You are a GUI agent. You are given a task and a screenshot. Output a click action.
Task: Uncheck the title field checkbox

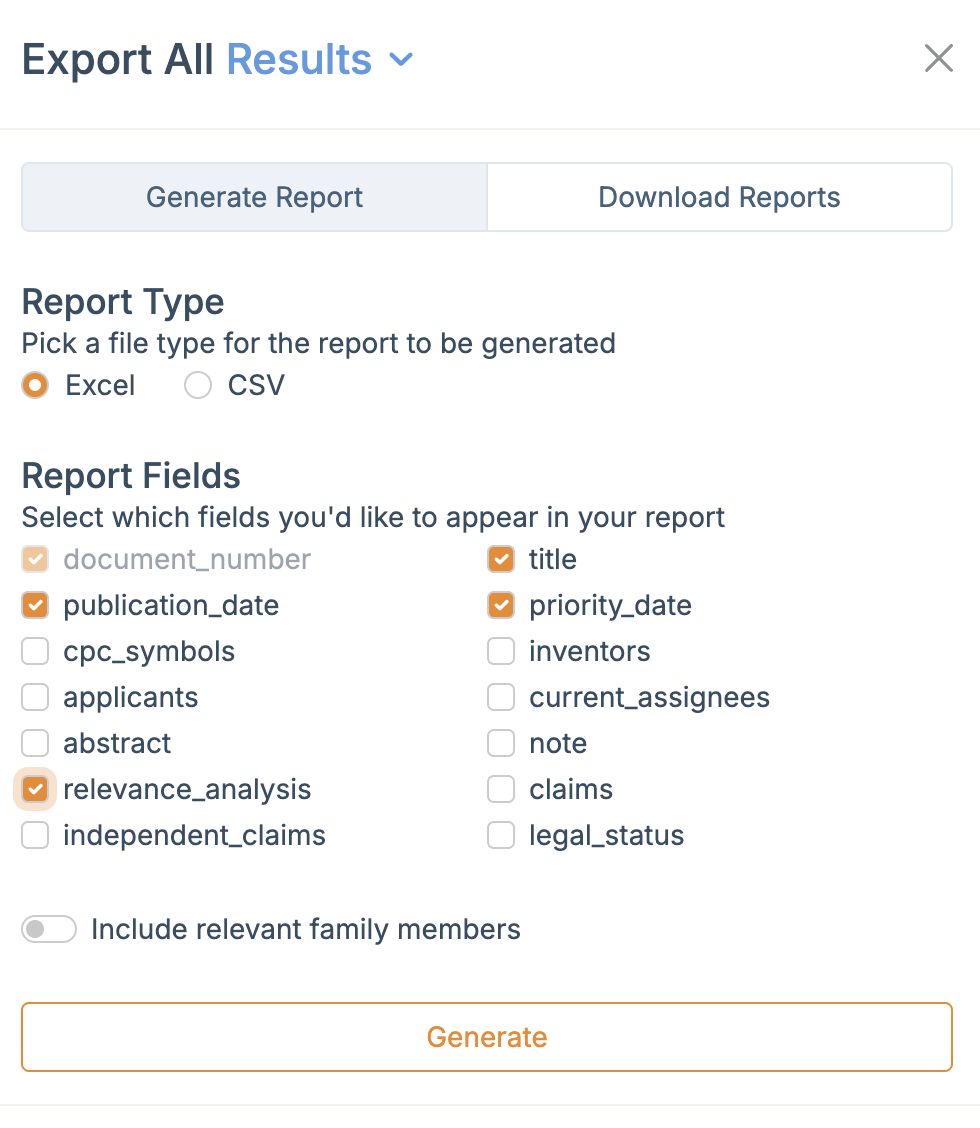click(x=501, y=559)
